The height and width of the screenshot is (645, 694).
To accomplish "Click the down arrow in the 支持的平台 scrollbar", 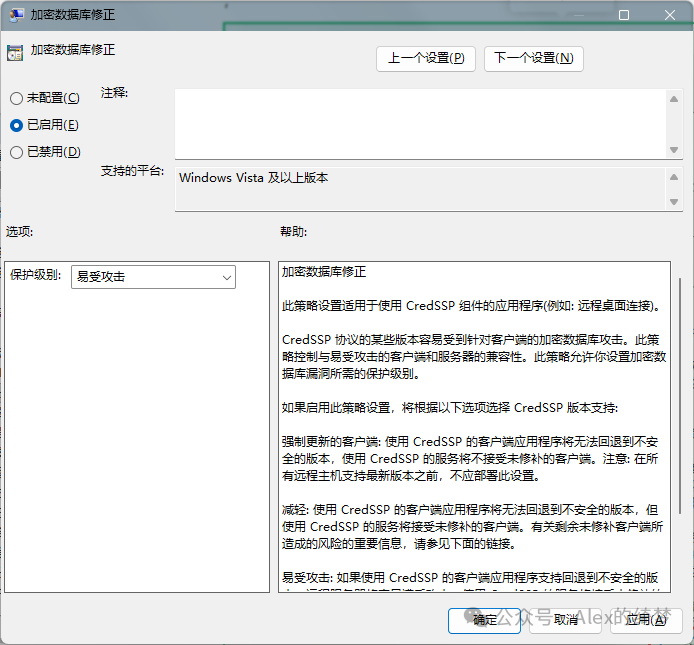I will [x=673, y=203].
